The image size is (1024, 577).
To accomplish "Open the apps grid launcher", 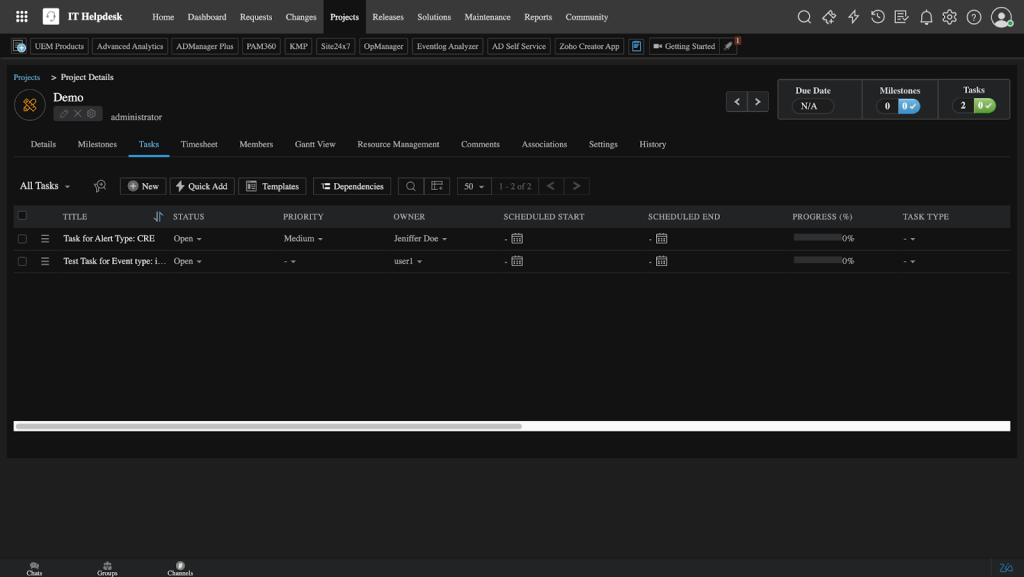I will pyautogui.click(x=22, y=17).
